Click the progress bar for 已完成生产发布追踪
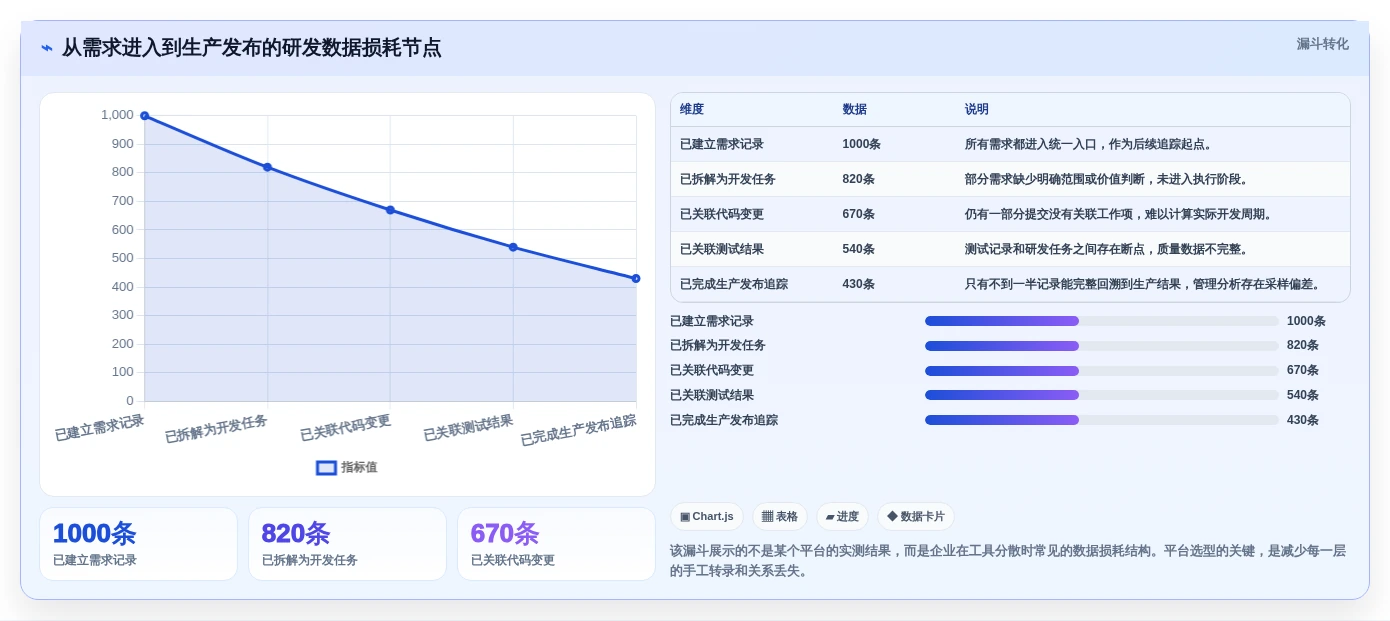This screenshot has height=621, width=1390. (x=1102, y=420)
